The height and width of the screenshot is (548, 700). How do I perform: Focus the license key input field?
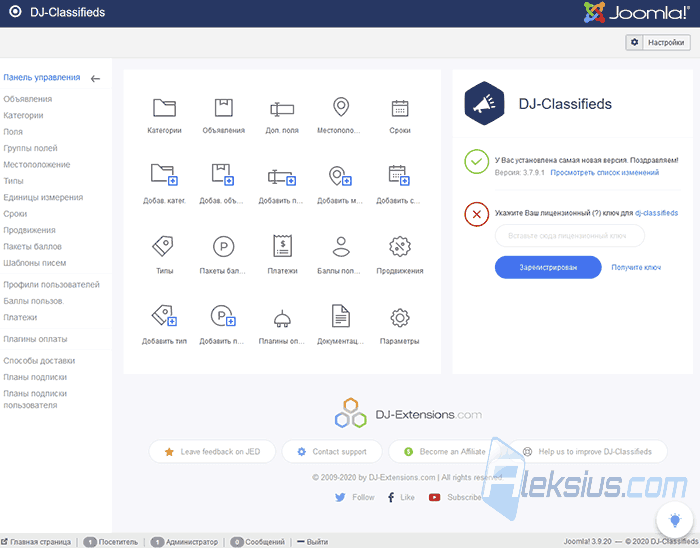569,236
